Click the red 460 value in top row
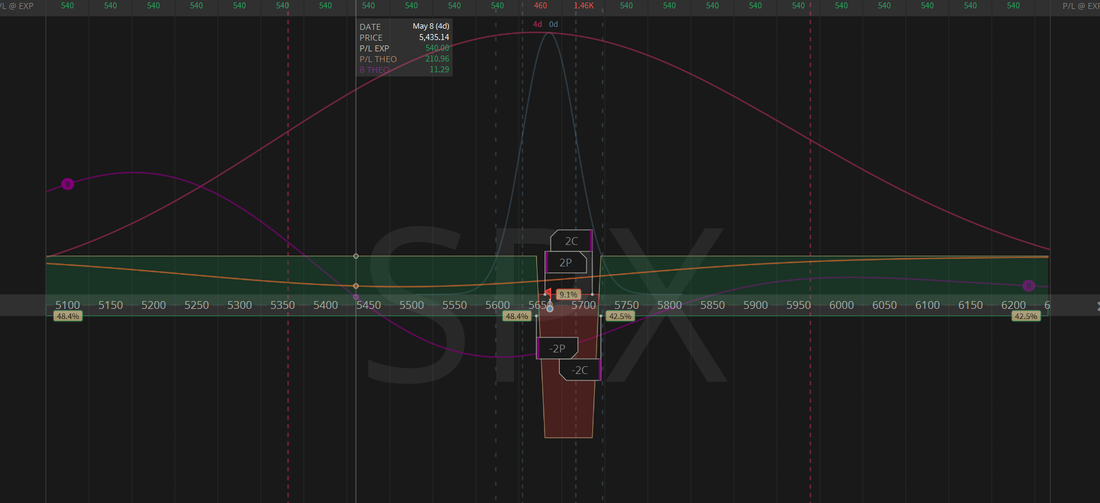This screenshot has height=503, width=1100. (540, 6)
